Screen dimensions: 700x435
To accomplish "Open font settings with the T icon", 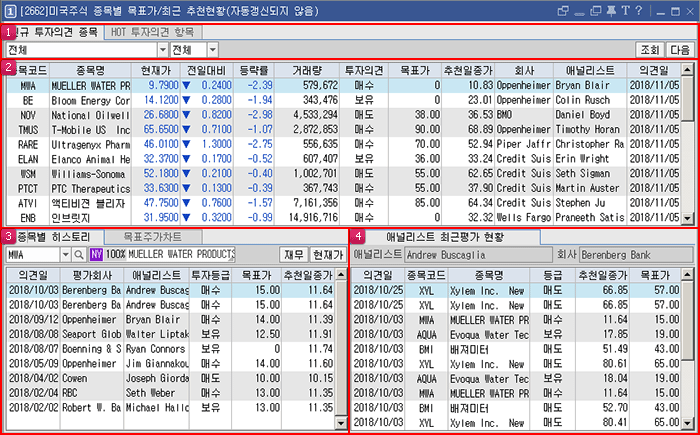I will 626,11.
